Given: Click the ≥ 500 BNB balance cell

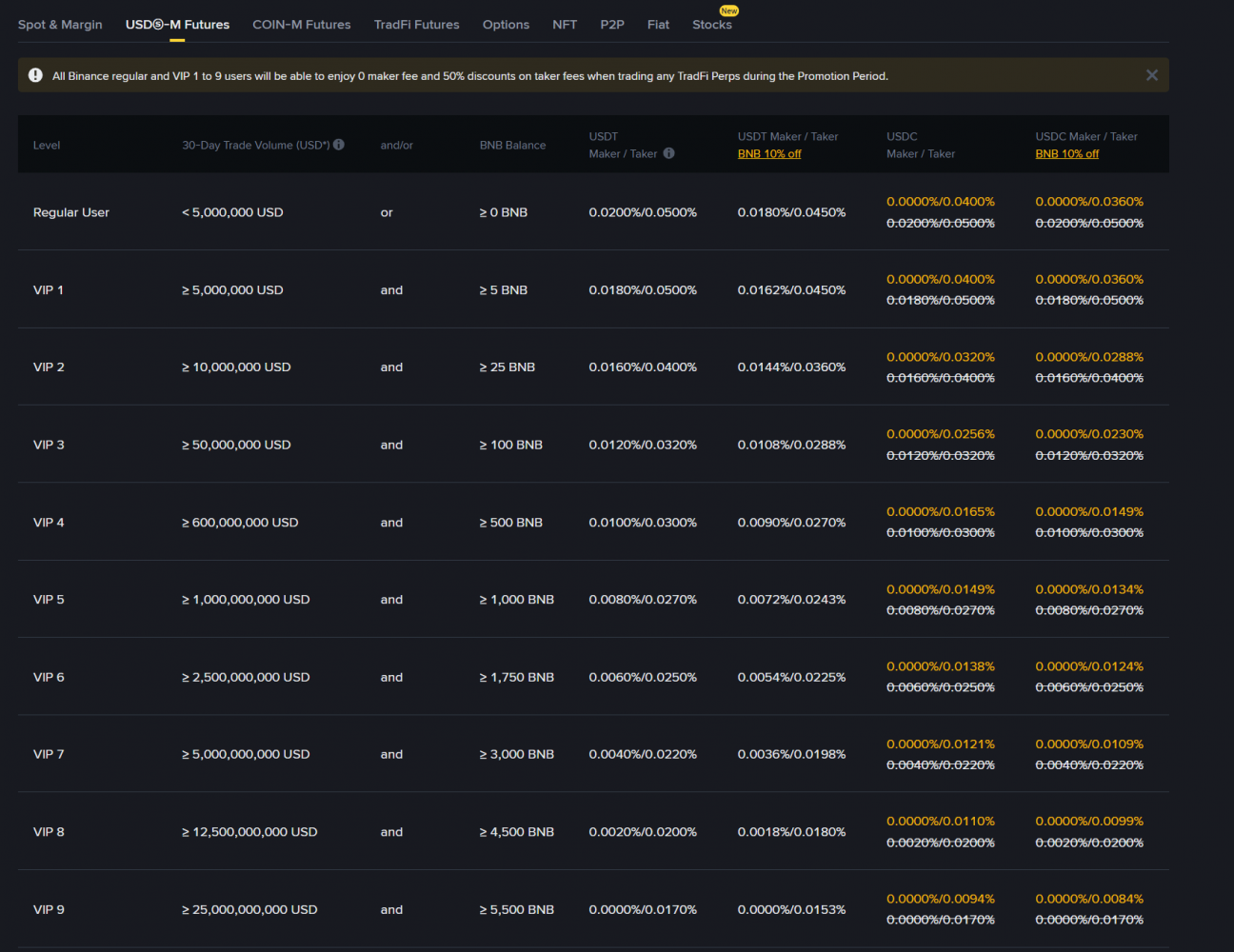Looking at the screenshot, I should tap(511, 523).
